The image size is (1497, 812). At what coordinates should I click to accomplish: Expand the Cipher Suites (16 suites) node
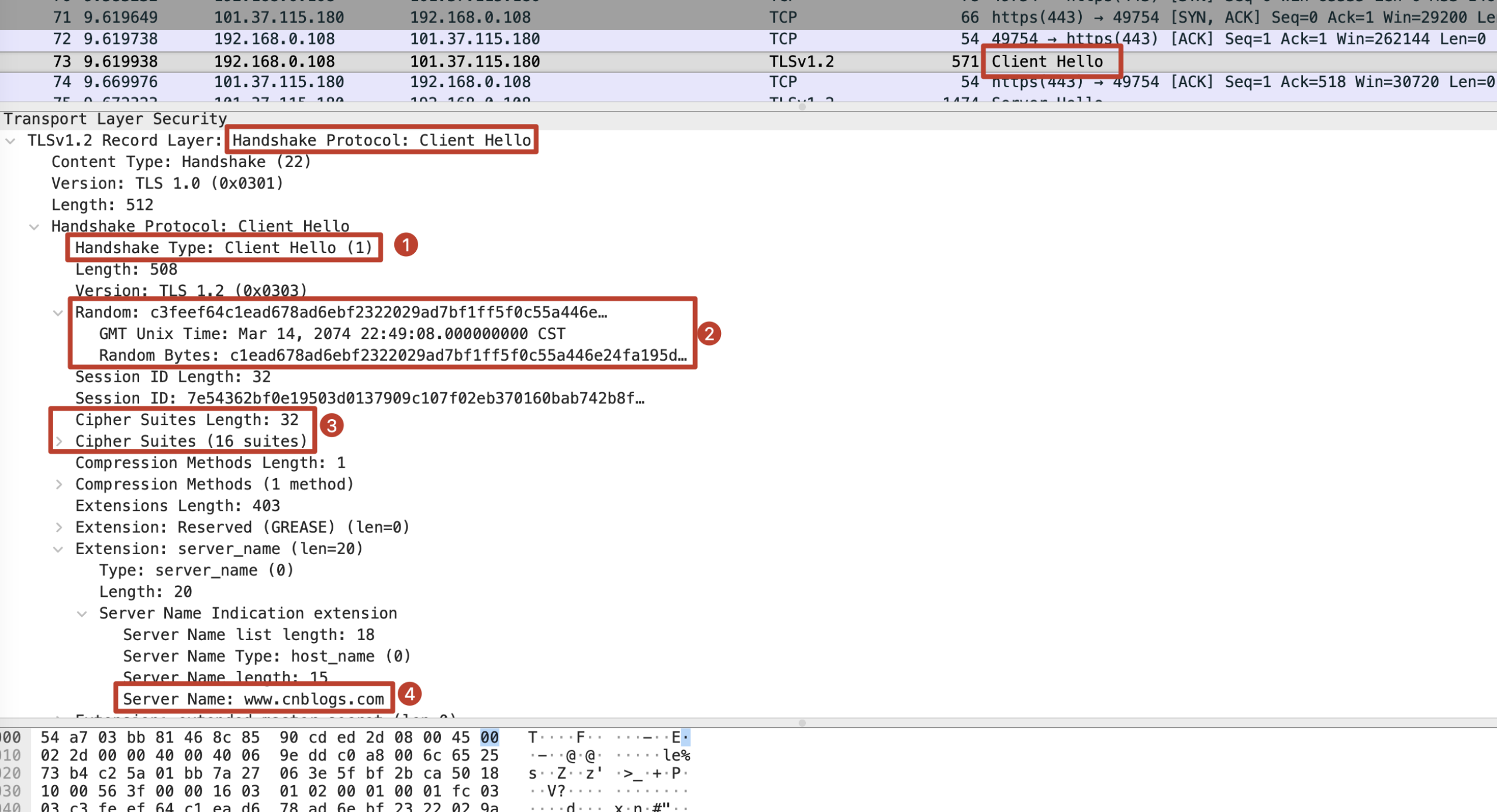tap(59, 442)
